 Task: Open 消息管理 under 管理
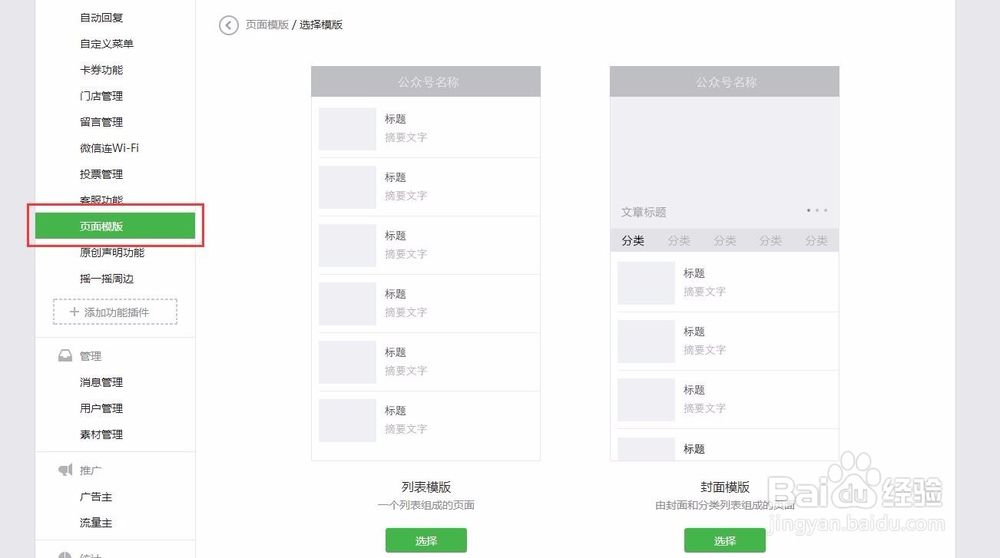click(x=102, y=382)
